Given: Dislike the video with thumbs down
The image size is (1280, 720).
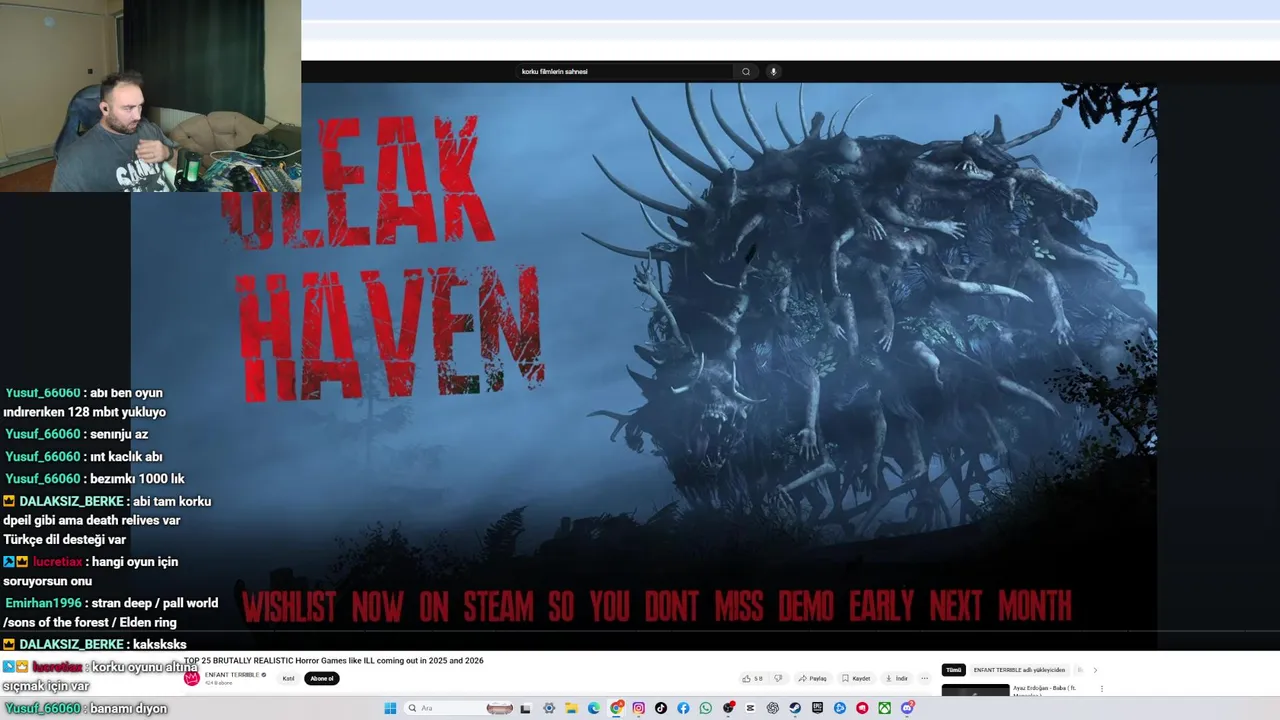Looking at the screenshot, I should [x=778, y=678].
